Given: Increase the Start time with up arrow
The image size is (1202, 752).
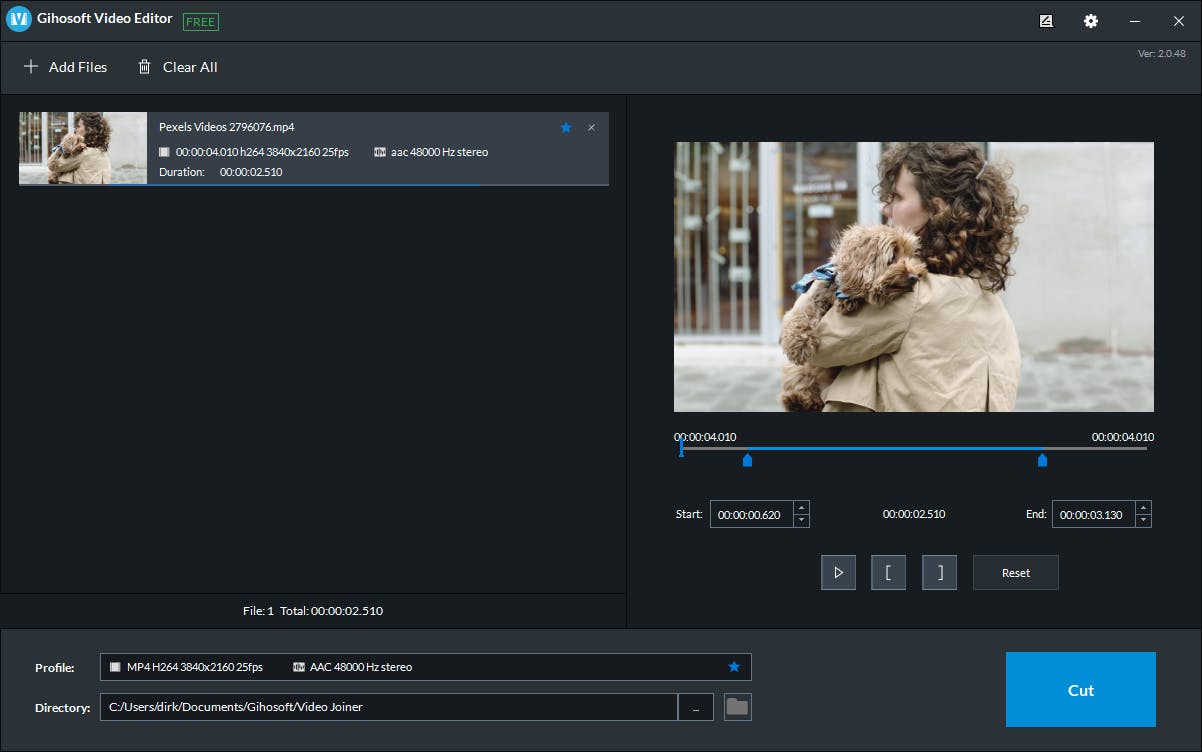Looking at the screenshot, I should click(x=801, y=508).
